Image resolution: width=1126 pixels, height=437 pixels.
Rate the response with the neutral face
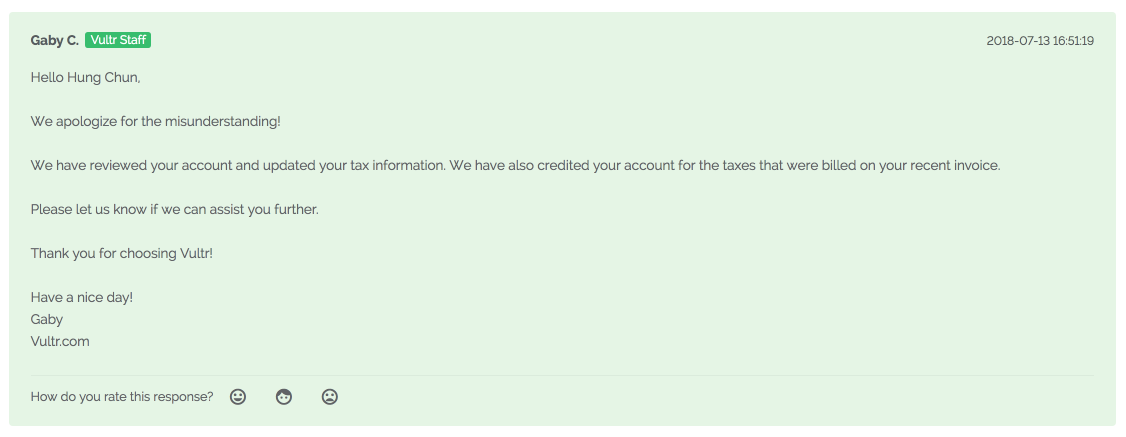coord(284,396)
